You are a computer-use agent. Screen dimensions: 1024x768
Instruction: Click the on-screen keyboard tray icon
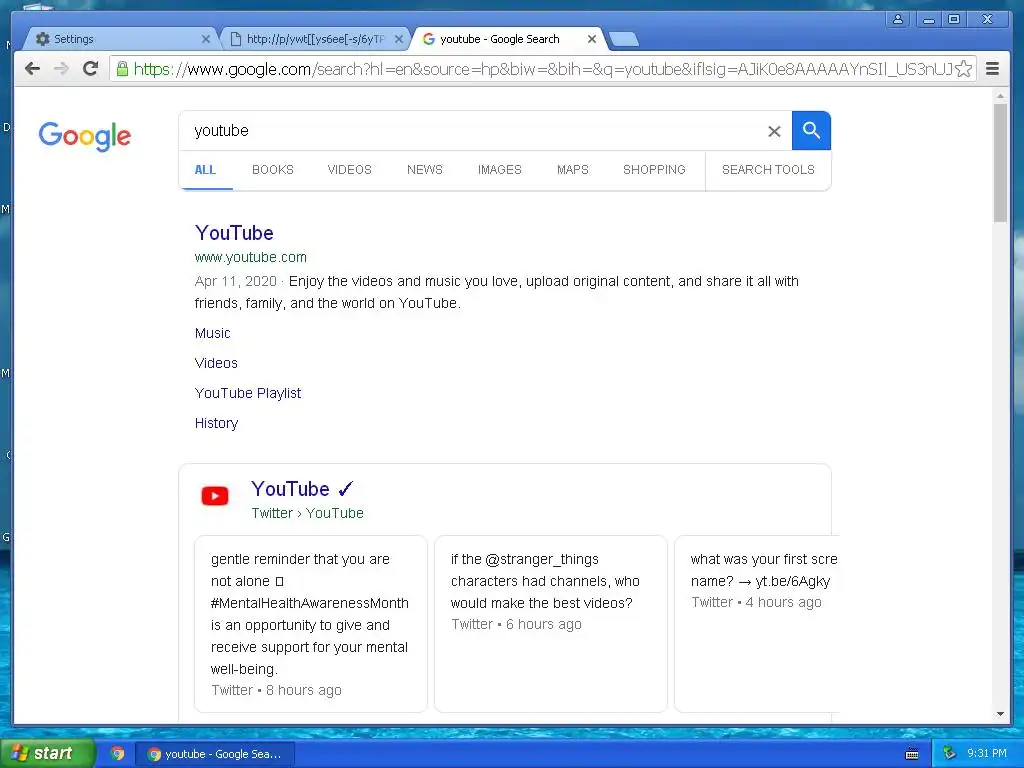(x=912, y=754)
